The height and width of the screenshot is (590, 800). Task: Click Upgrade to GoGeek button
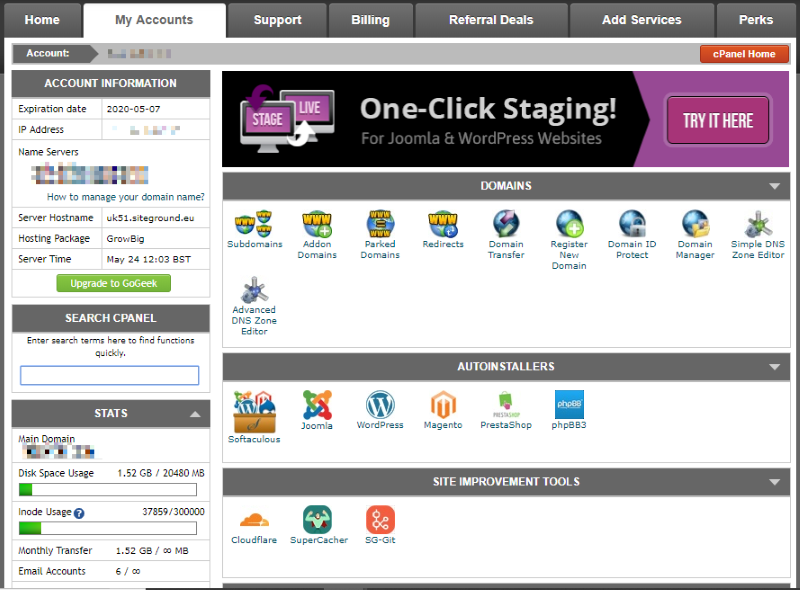(x=113, y=283)
